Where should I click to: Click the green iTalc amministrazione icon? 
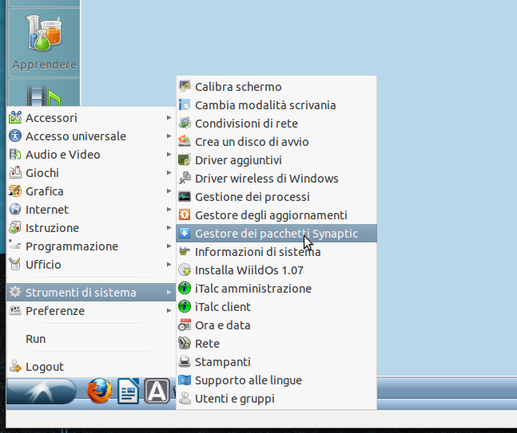[184, 288]
